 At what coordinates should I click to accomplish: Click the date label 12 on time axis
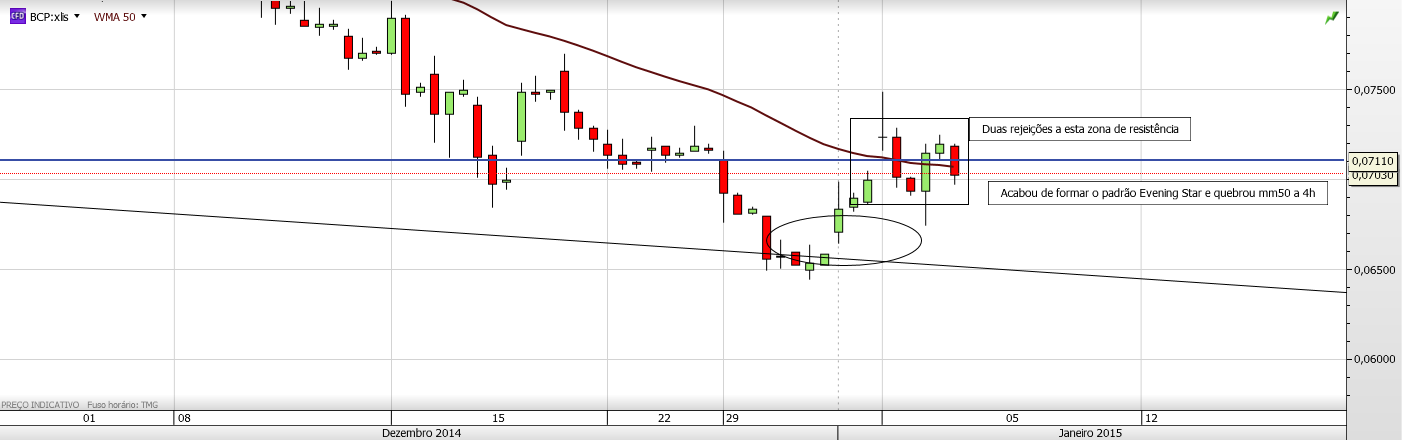1151,418
